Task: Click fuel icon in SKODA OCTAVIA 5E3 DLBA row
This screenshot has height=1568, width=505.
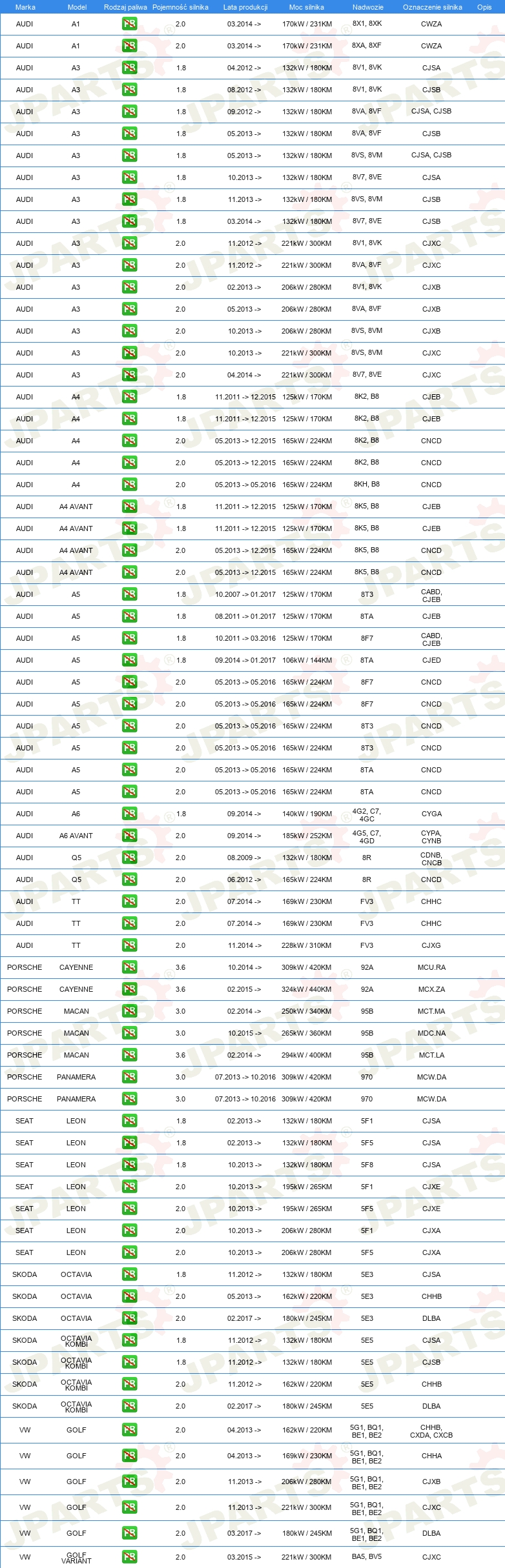Action: click(129, 1318)
